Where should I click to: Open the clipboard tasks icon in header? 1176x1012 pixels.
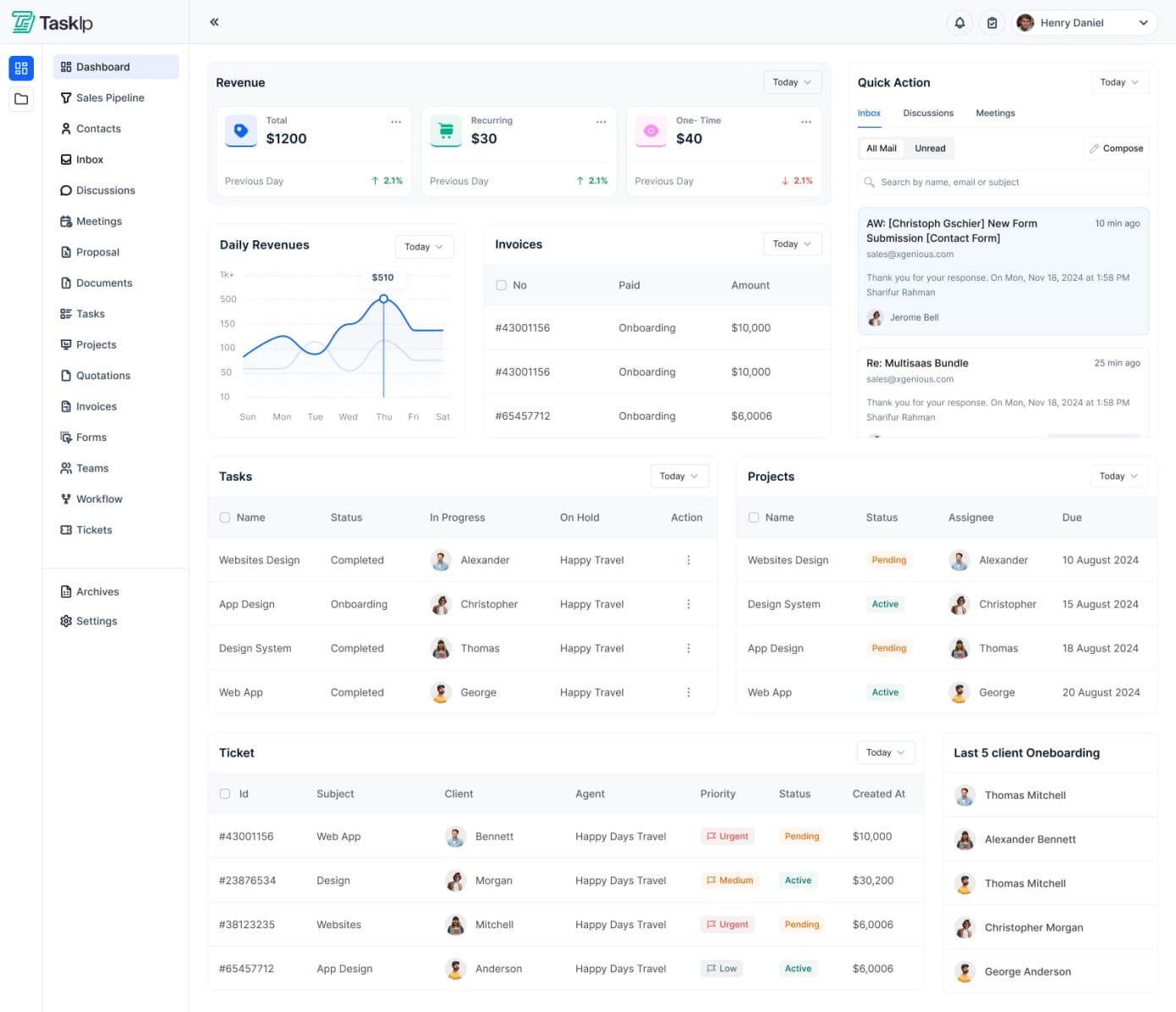pos(992,23)
